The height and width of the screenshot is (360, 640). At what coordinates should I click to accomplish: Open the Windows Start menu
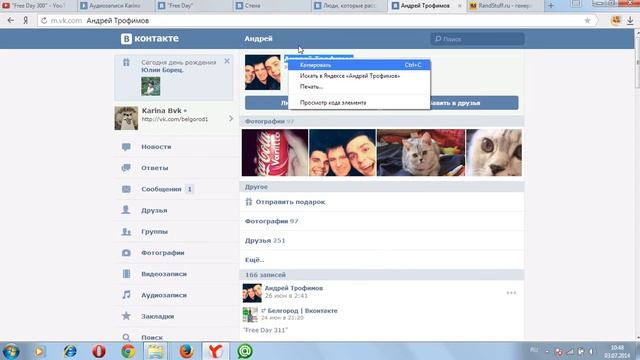[x=11, y=351]
